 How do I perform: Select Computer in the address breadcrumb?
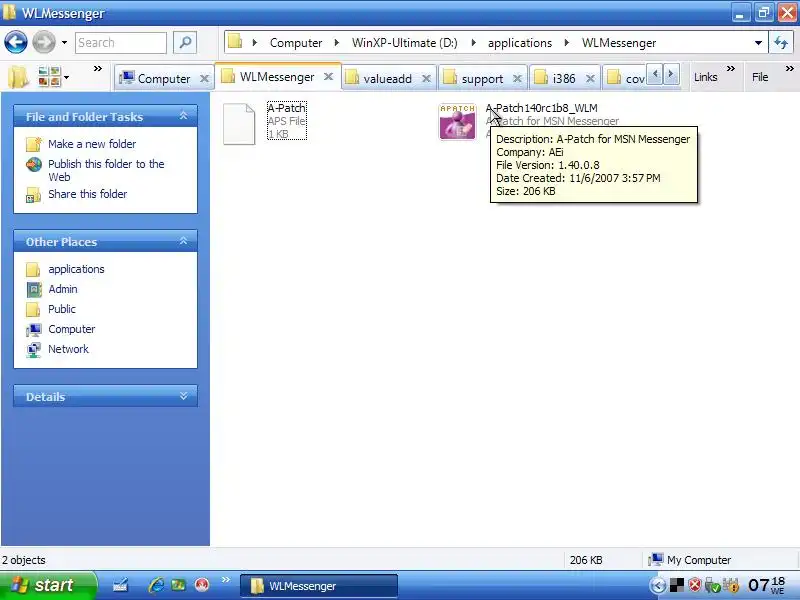point(296,43)
